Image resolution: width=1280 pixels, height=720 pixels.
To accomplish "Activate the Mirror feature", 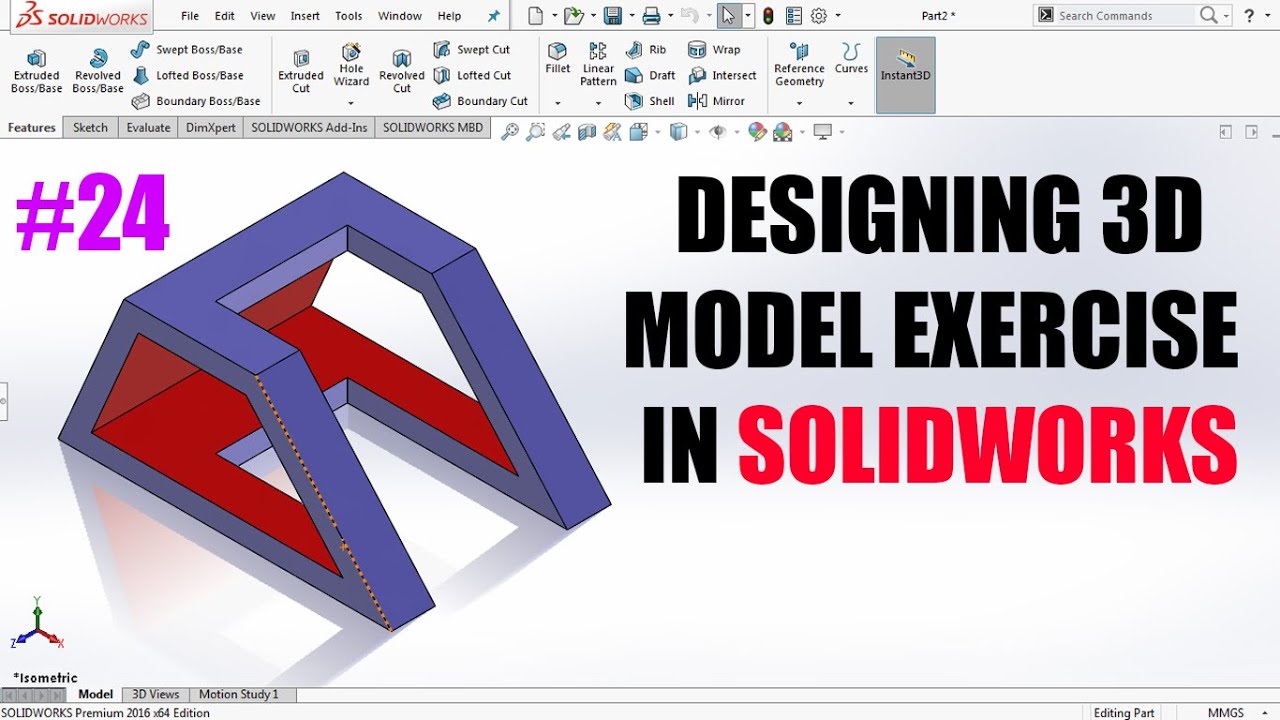I will tap(717, 101).
